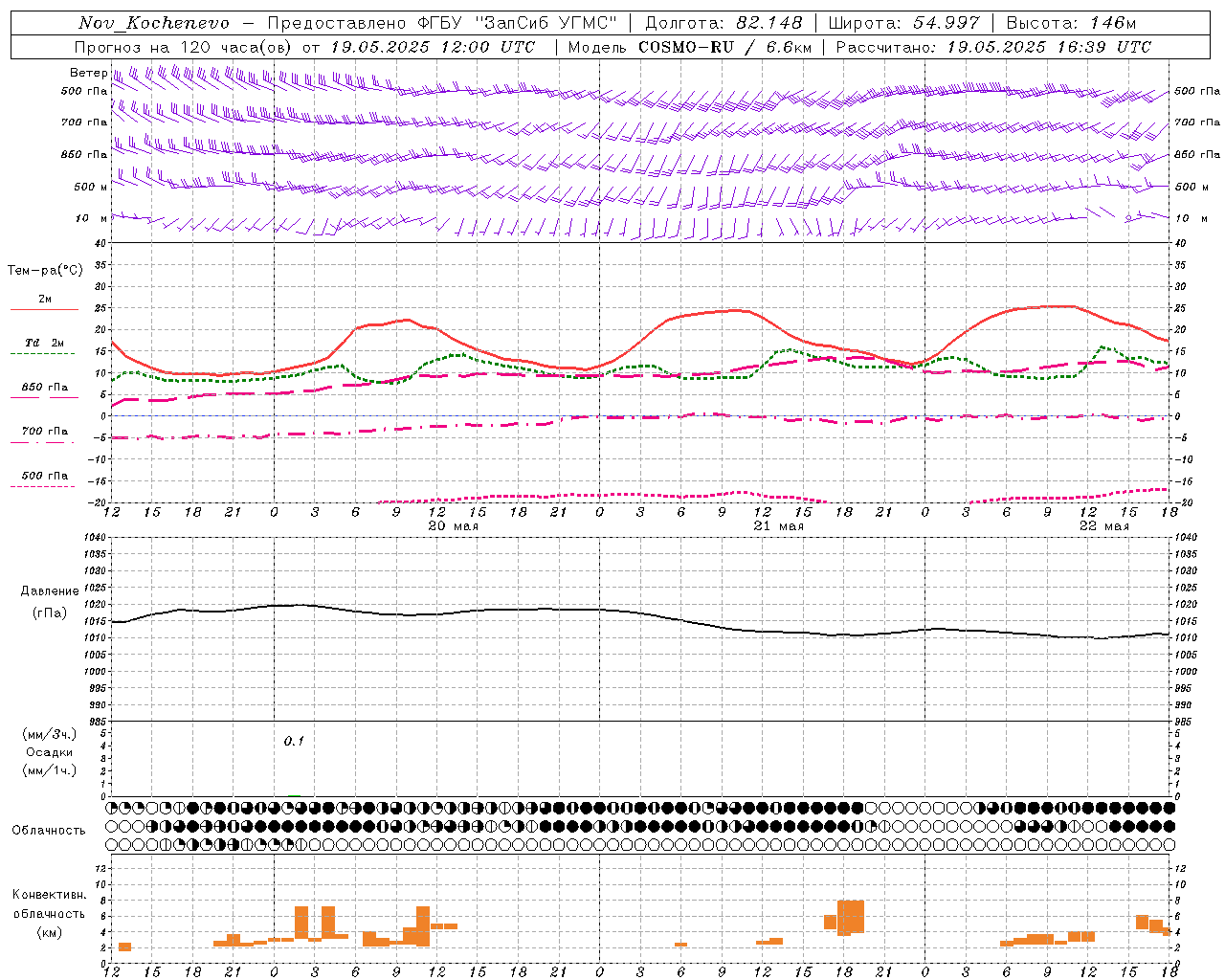Viewport: 1225px width, 980px height.
Task: Click the "Td 2м" dew point legend entry
Action: [x=45, y=343]
